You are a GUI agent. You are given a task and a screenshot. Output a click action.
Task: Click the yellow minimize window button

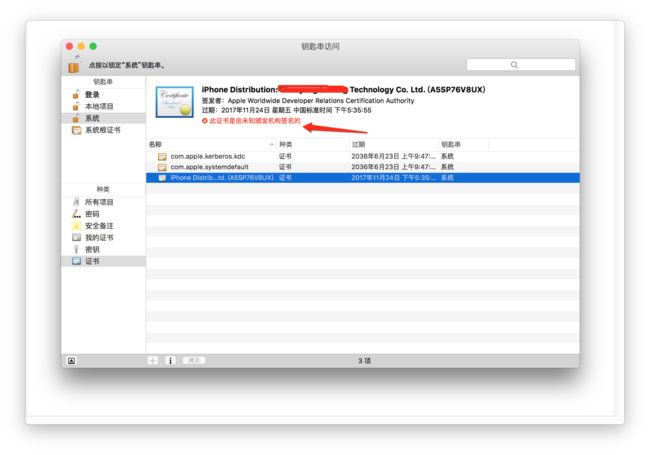pyautogui.click(x=81, y=46)
